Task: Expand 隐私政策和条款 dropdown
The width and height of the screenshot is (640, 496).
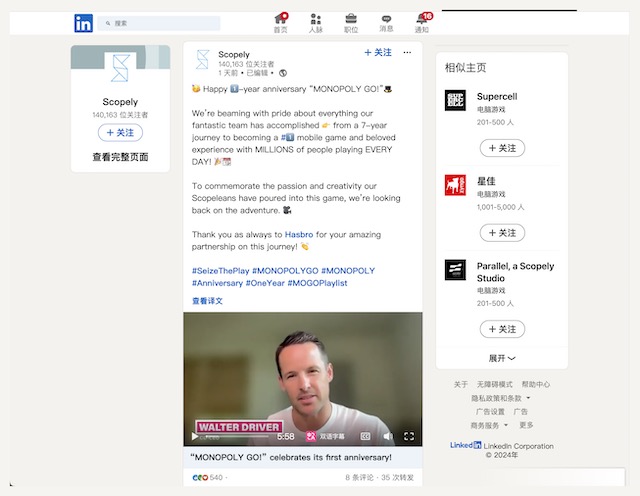Action: [x=501, y=398]
